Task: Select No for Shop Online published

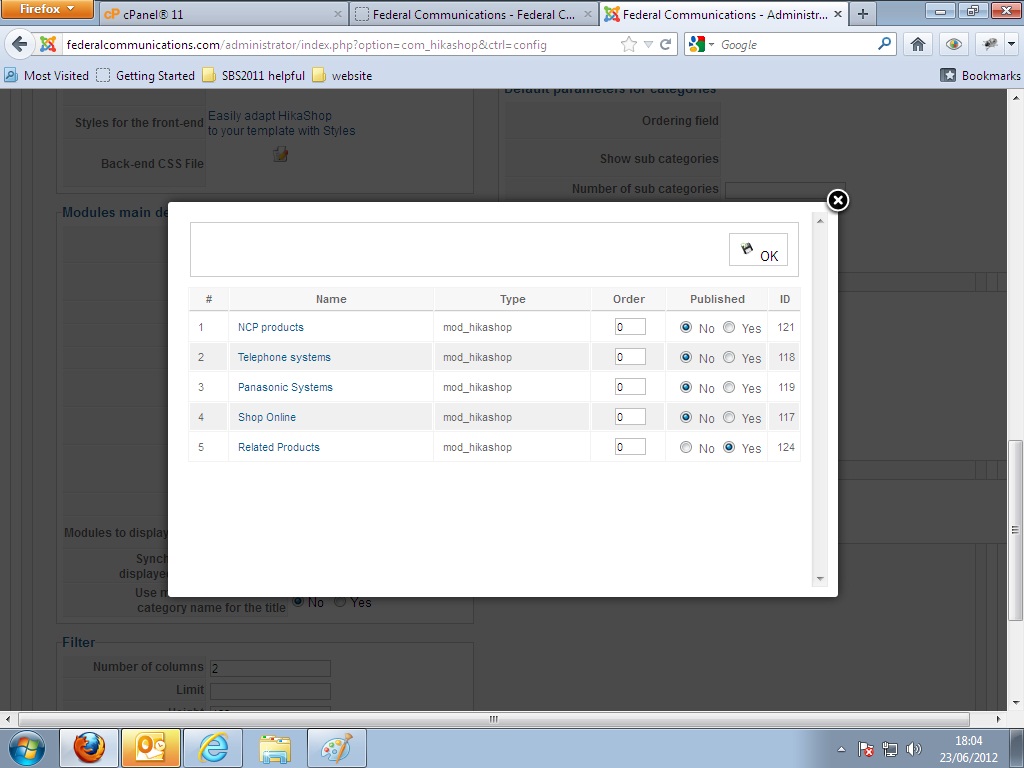Action: 686,417
